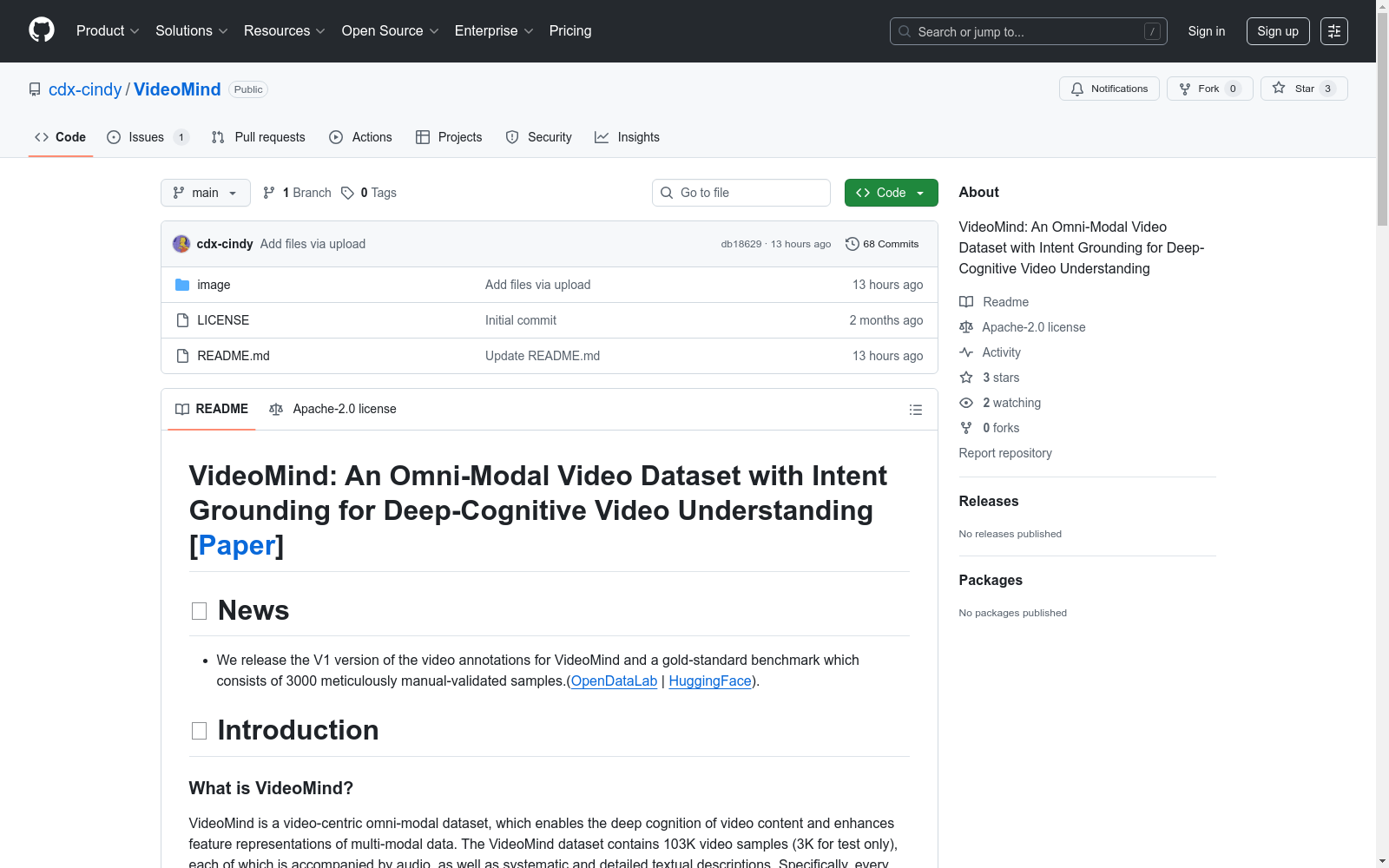Select the README tab in file viewer
The height and width of the screenshot is (868, 1389).
click(x=212, y=409)
